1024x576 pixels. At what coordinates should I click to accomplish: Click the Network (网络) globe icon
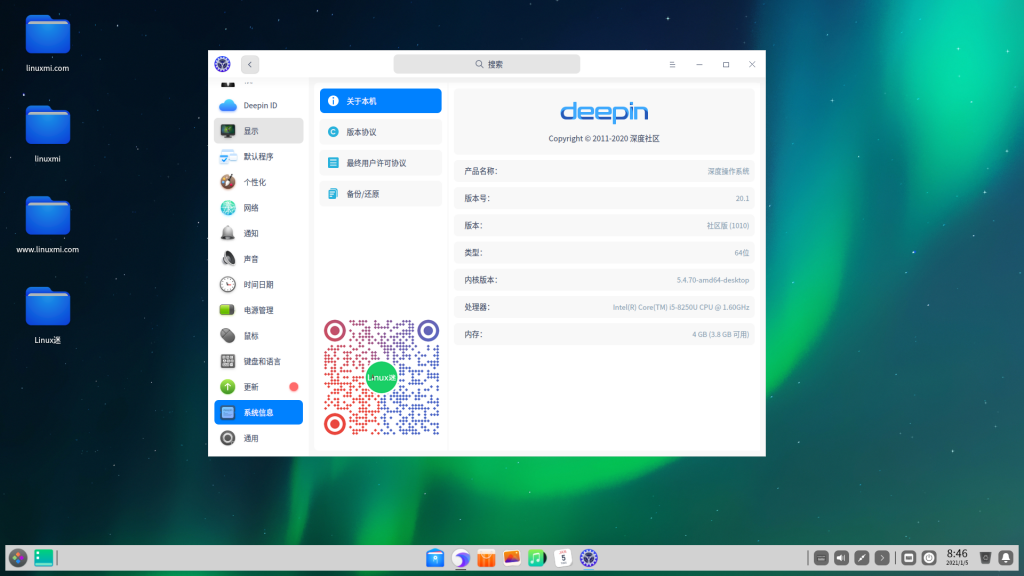point(228,208)
